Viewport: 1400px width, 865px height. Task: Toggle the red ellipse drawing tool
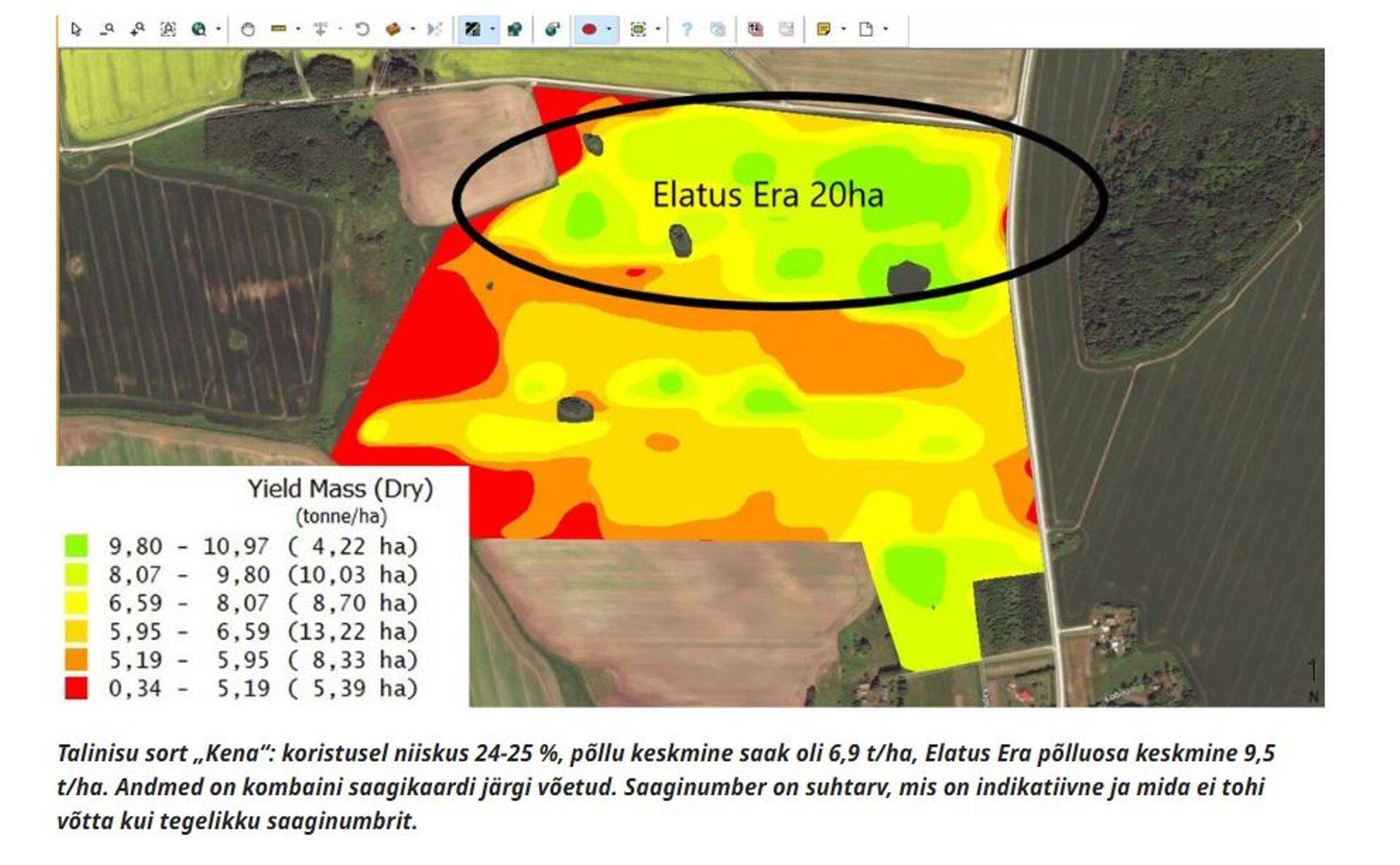589,30
